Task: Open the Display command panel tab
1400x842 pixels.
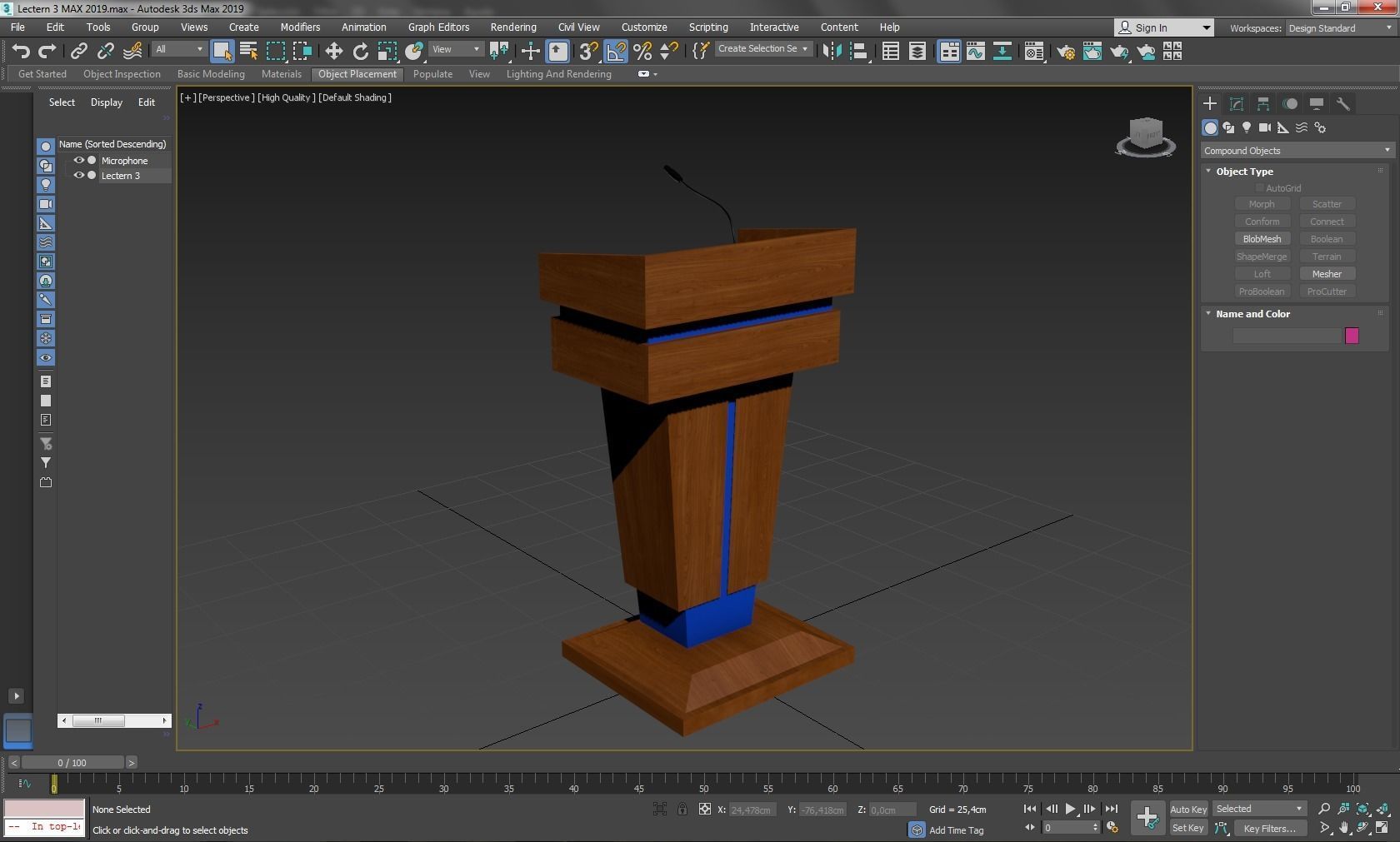Action: (x=1317, y=103)
